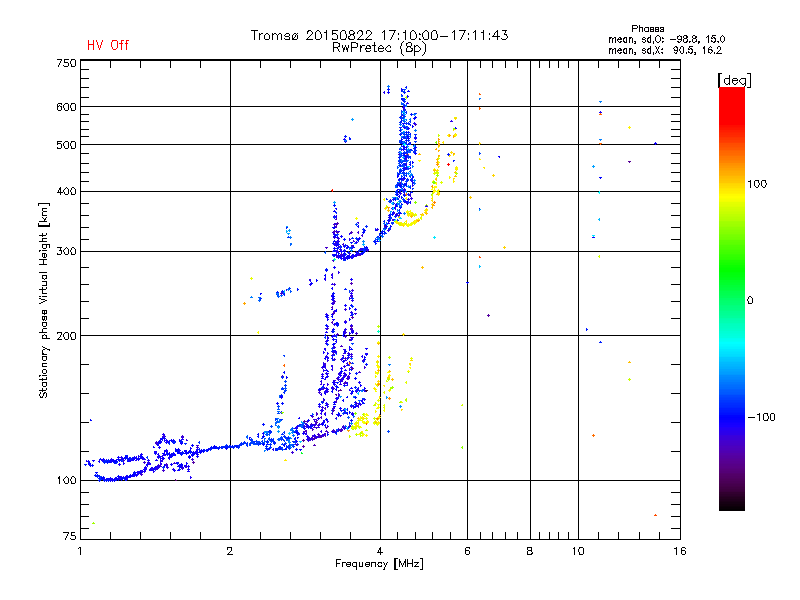800x600 pixels.
Task: Click y-axis tick label '200'
Action: coord(66,336)
